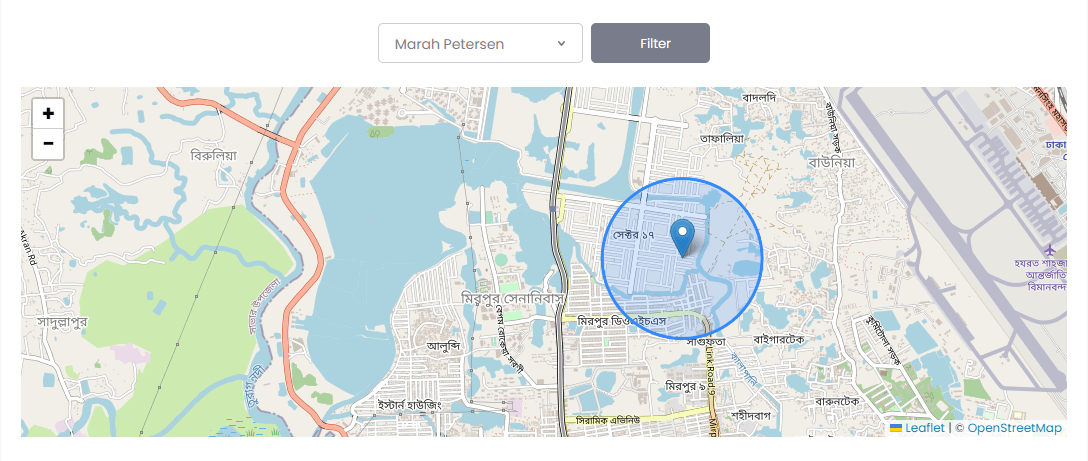1088x461 pixels.
Task: Click the blue radius circle's edge
Action: pyautogui.click(x=762, y=258)
